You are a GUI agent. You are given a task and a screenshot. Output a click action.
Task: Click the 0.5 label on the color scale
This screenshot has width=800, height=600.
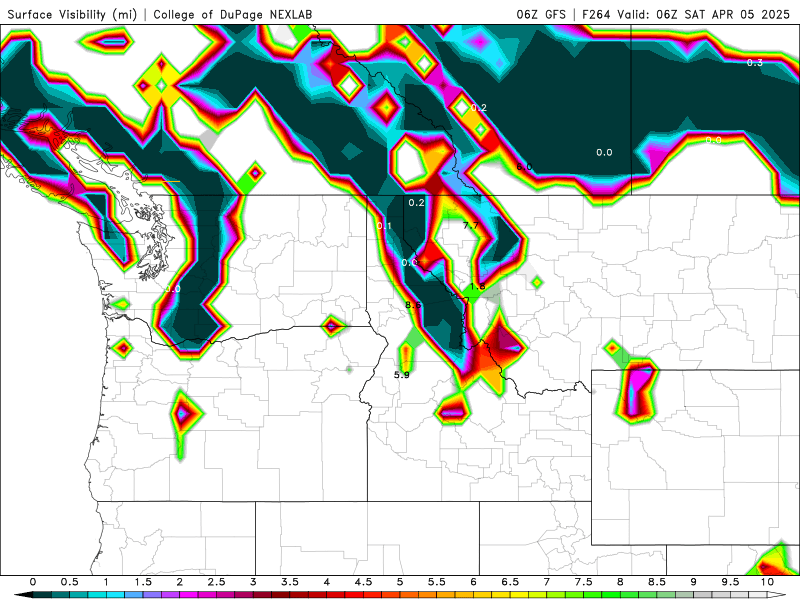[x=69, y=582]
